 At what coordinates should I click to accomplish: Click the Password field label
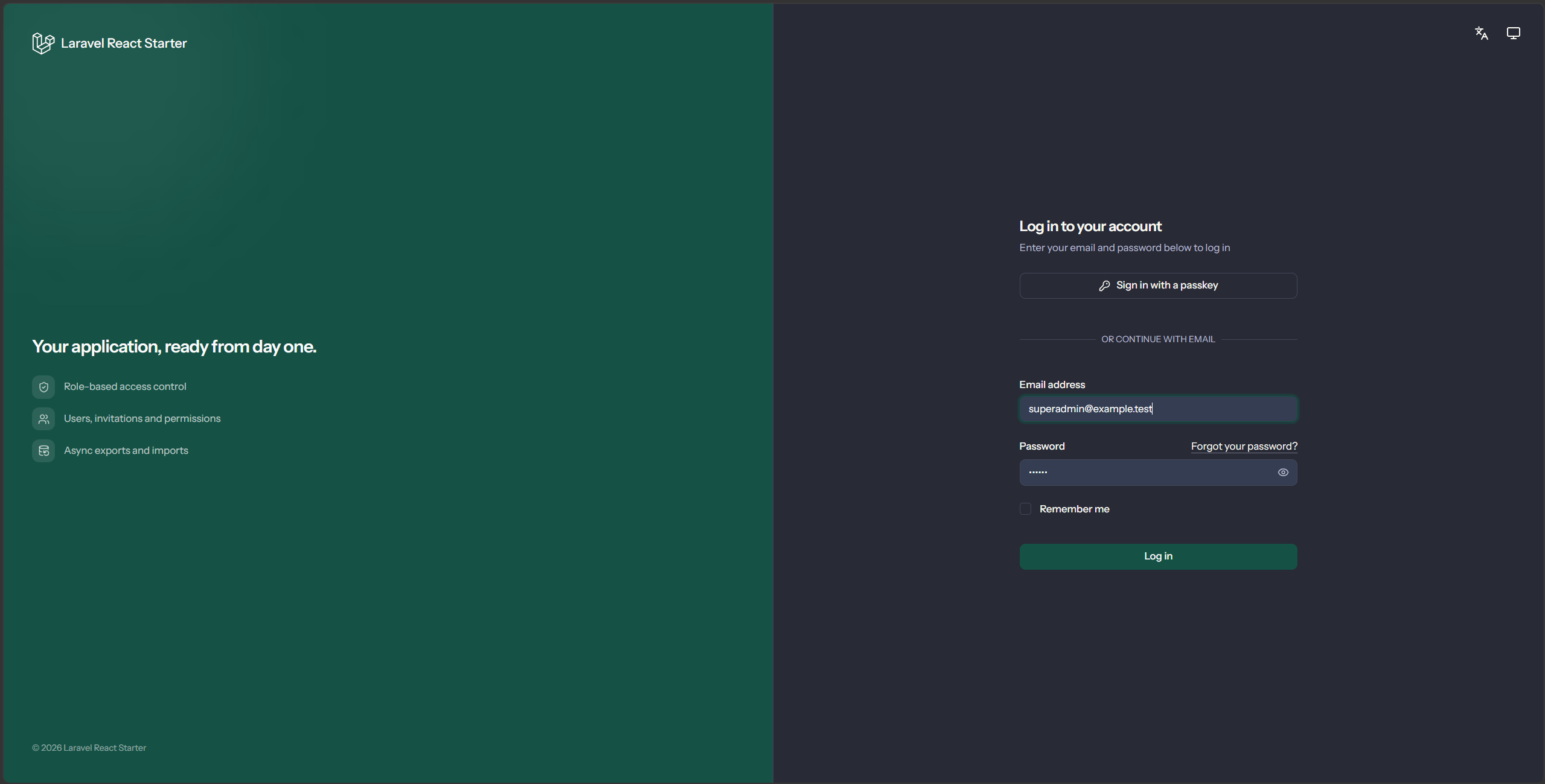click(x=1041, y=446)
